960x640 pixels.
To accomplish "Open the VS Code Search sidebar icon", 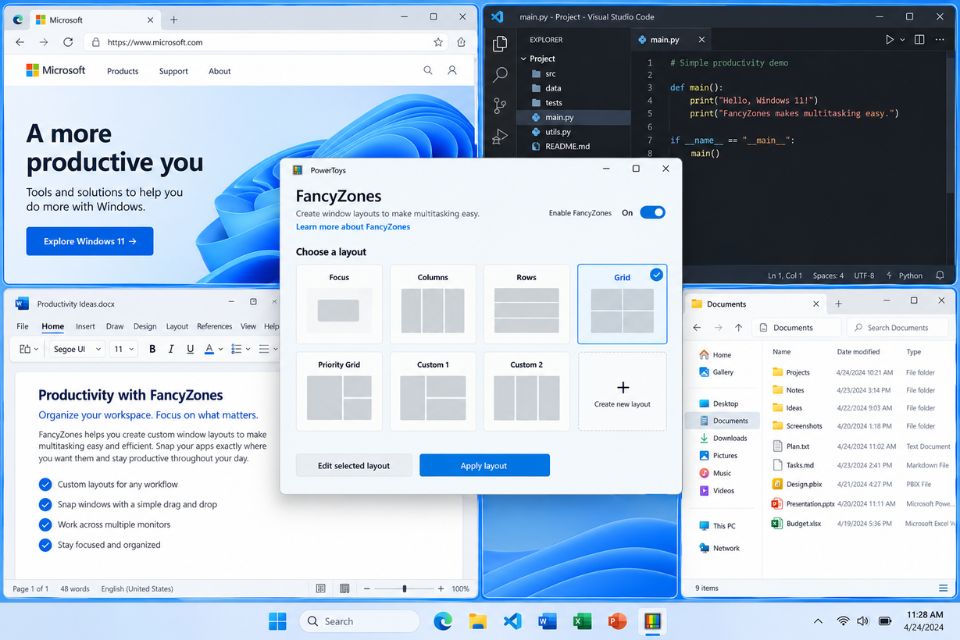I will point(500,75).
